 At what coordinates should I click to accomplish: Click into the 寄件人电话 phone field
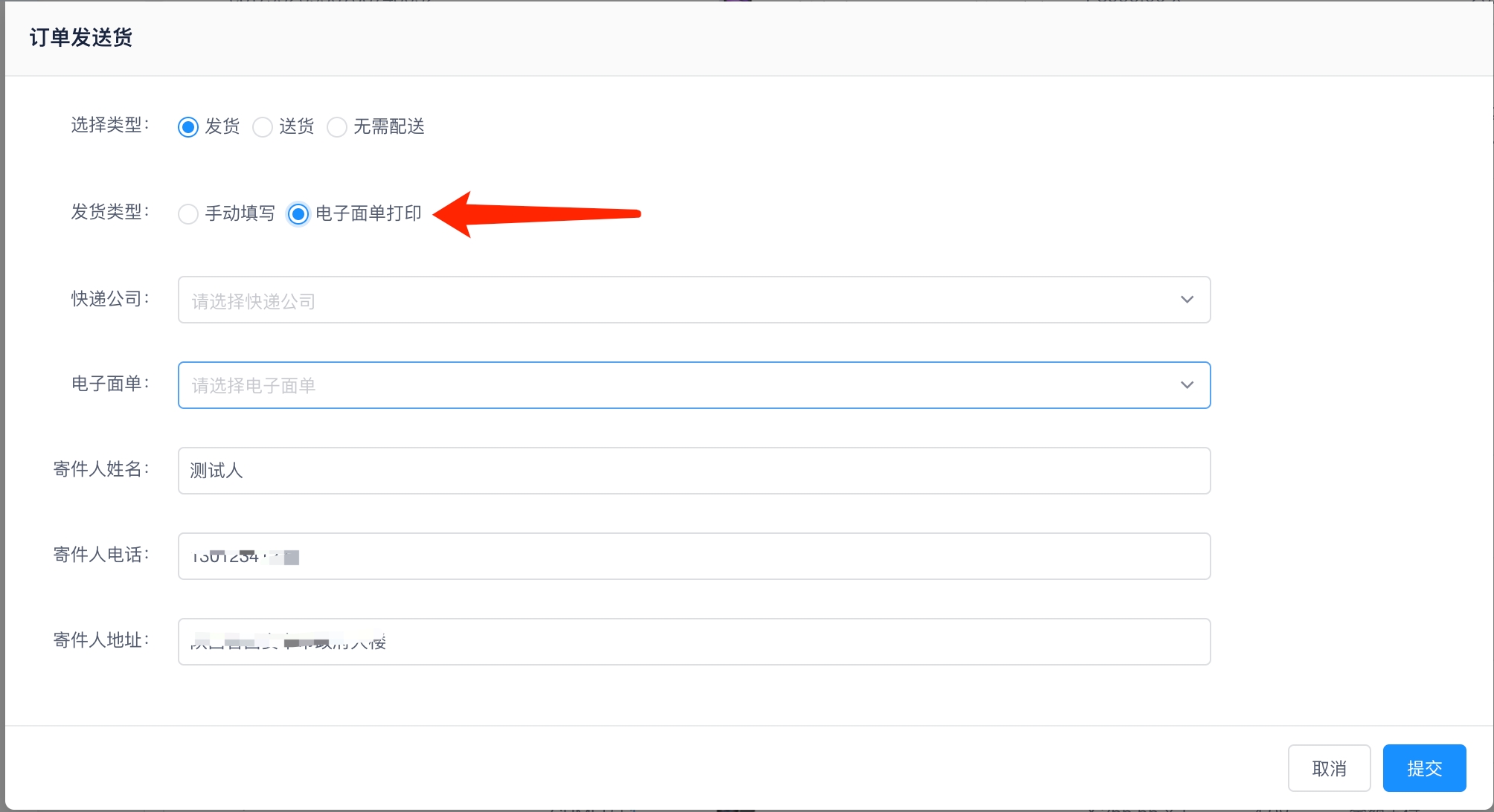(693, 556)
